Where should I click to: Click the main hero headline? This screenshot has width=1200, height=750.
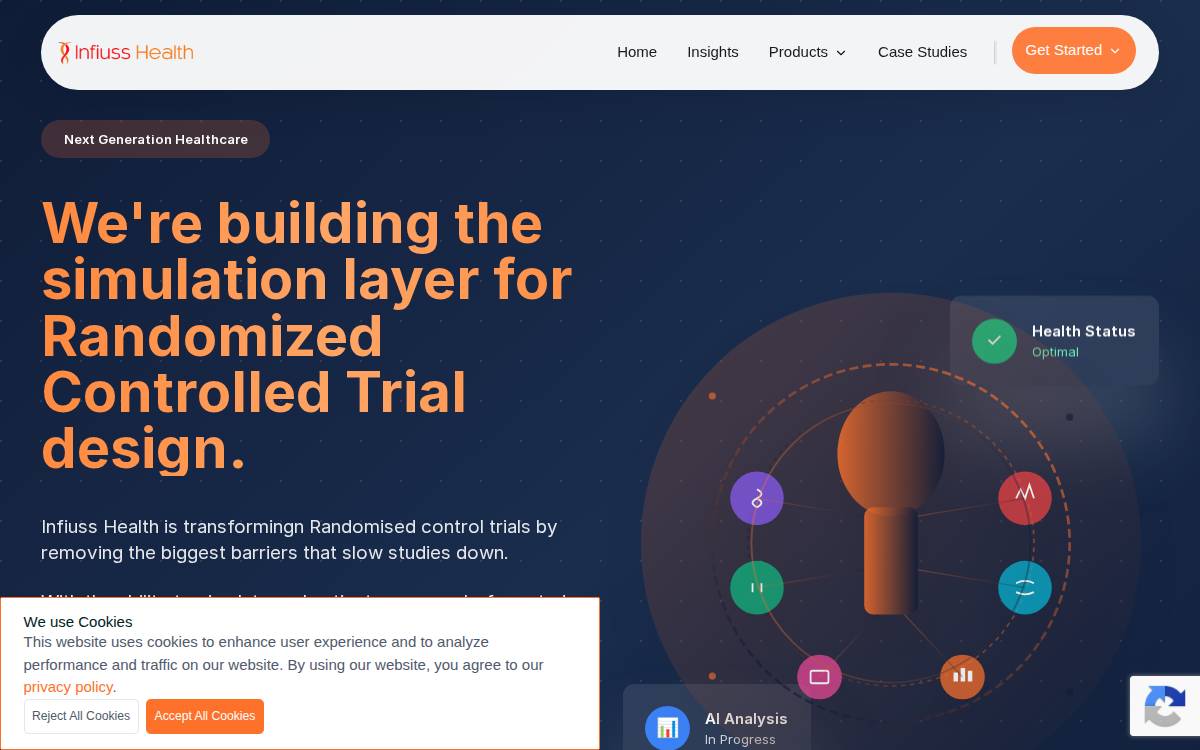307,335
